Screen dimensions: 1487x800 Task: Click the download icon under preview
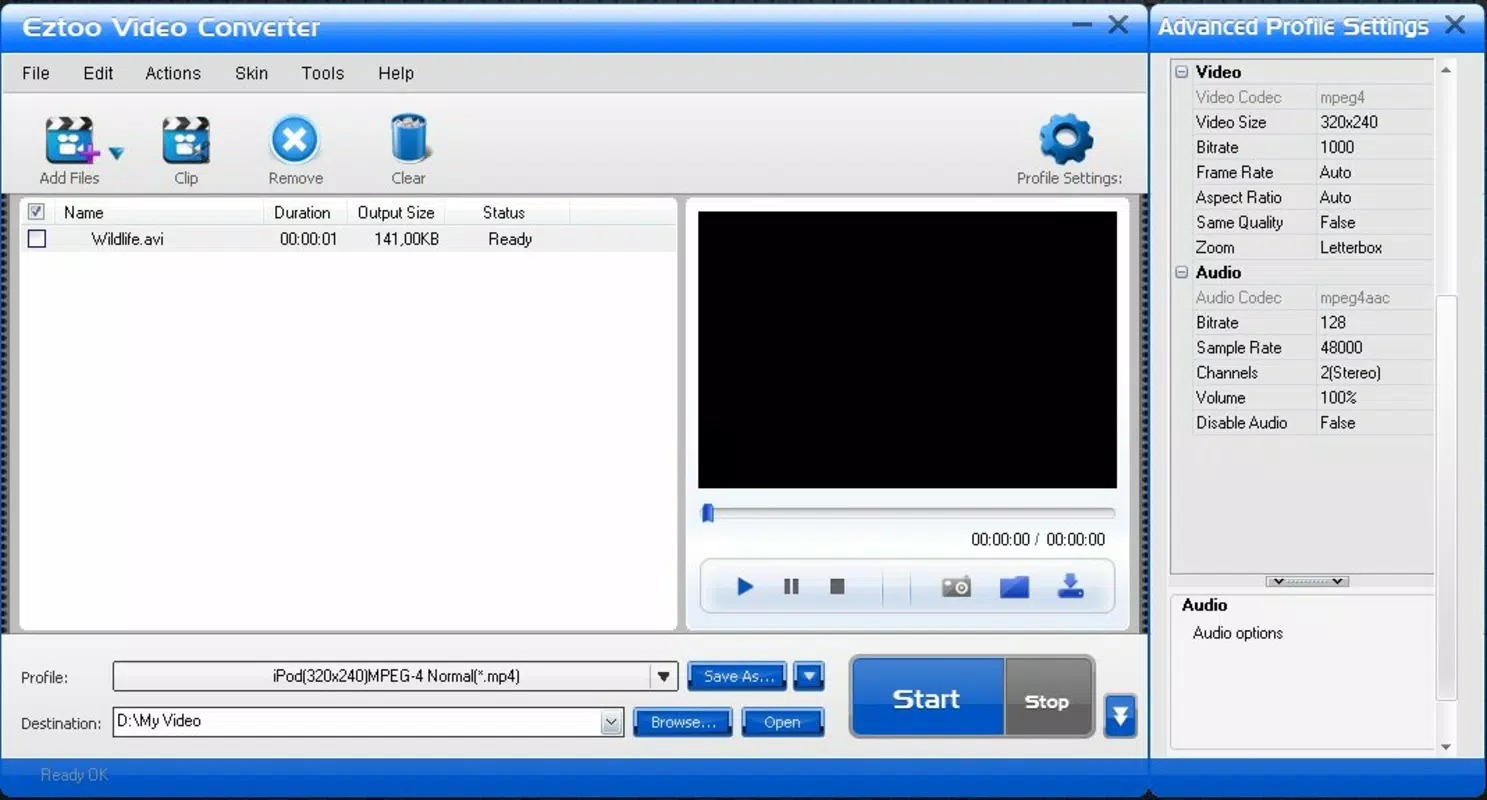[1071, 586]
